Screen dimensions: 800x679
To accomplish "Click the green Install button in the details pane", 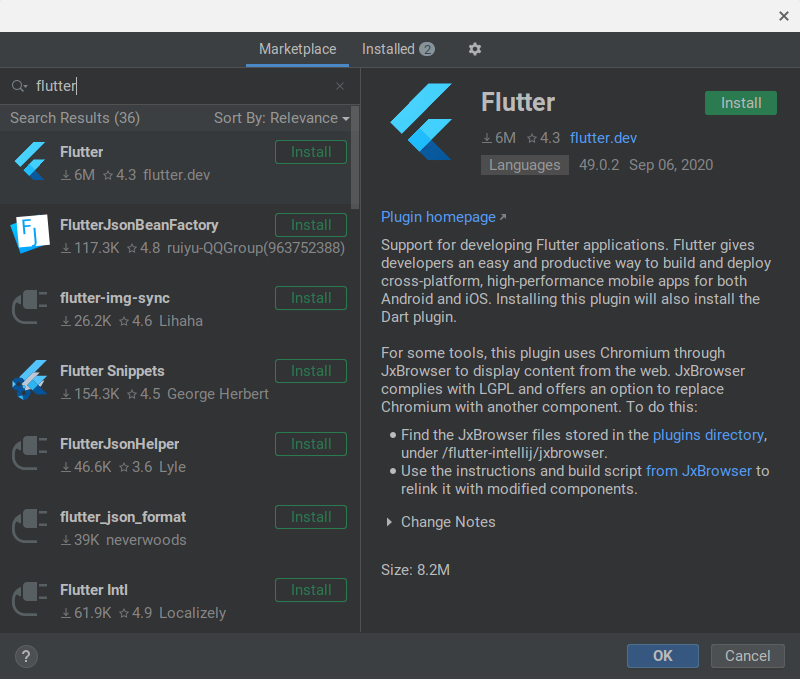I will tap(741, 103).
